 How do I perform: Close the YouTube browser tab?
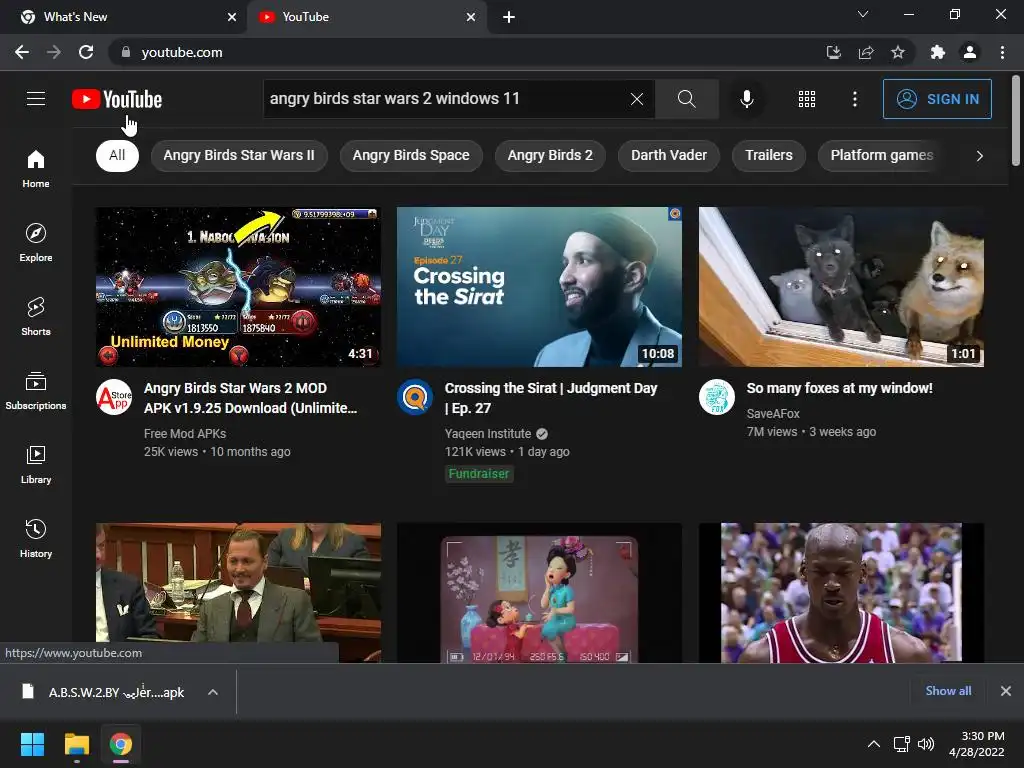coord(471,17)
